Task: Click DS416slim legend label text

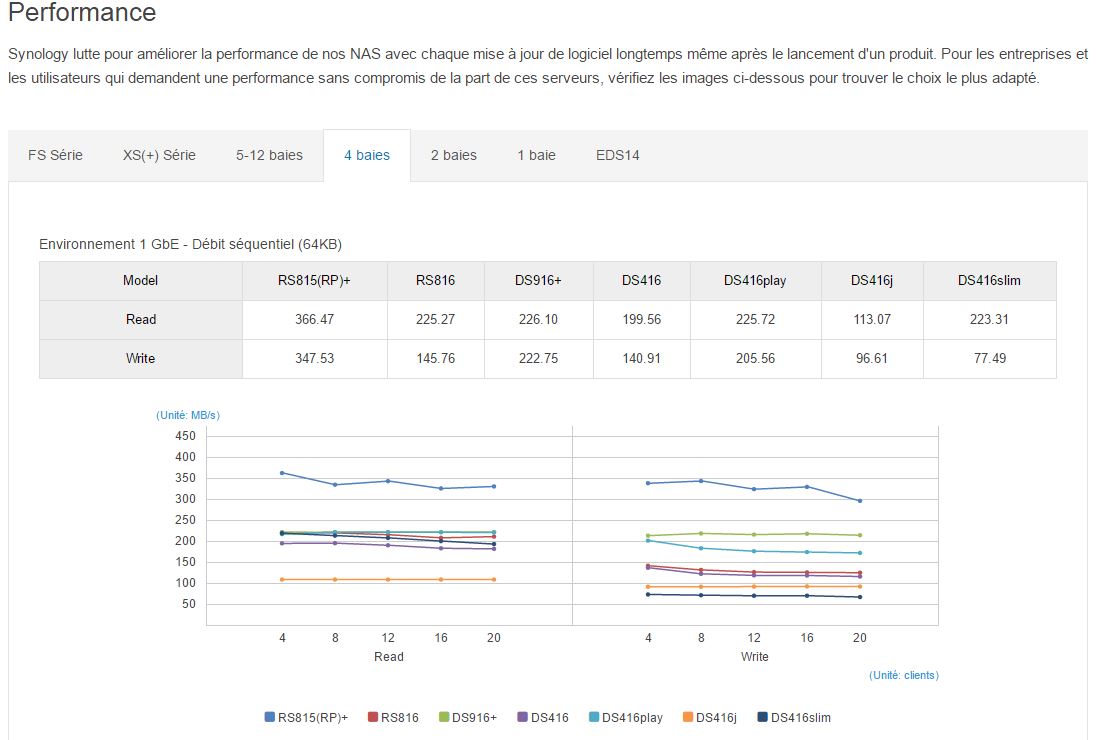Action: pyautogui.click(x=801, y=717)
